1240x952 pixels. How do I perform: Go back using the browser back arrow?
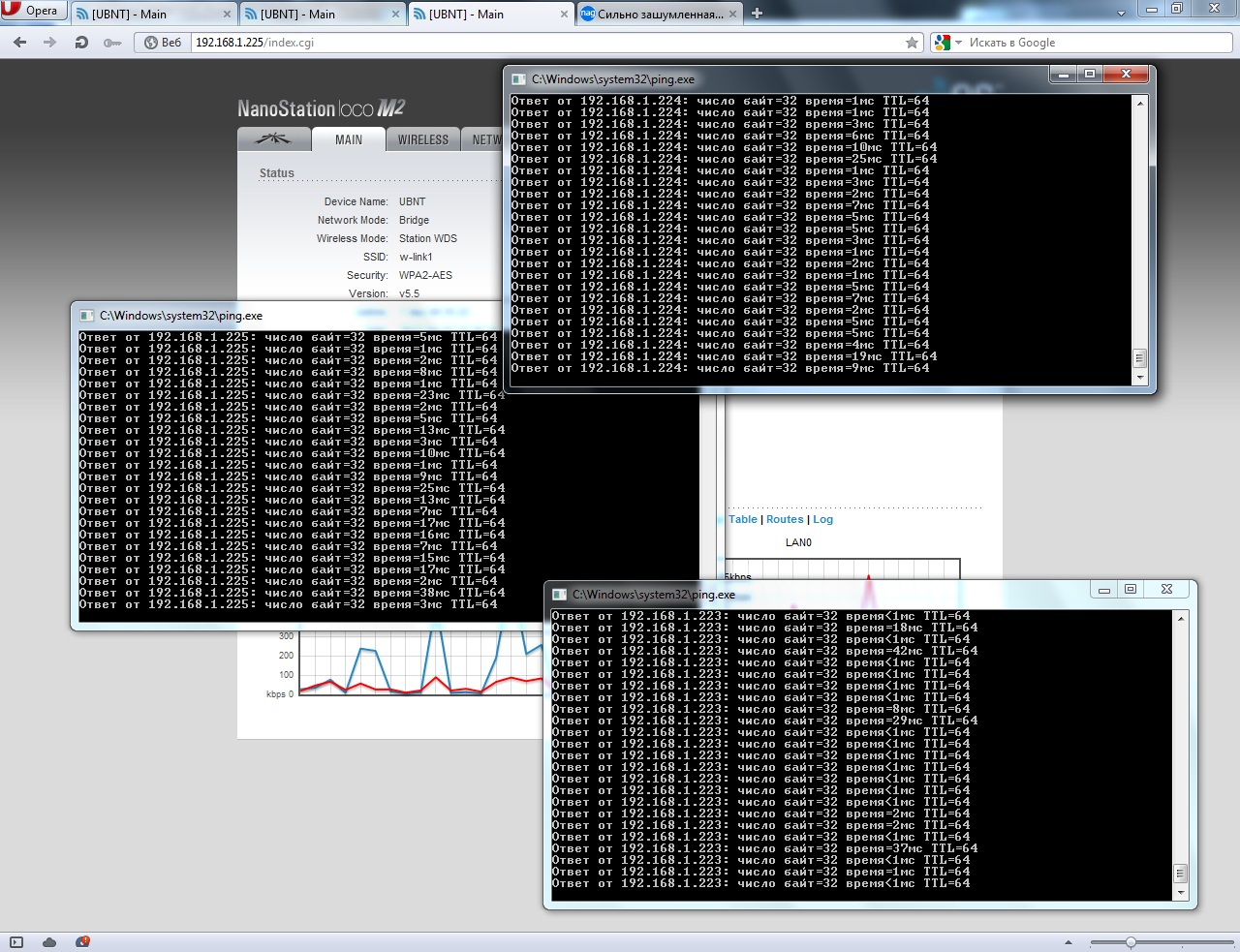point(20,43)
